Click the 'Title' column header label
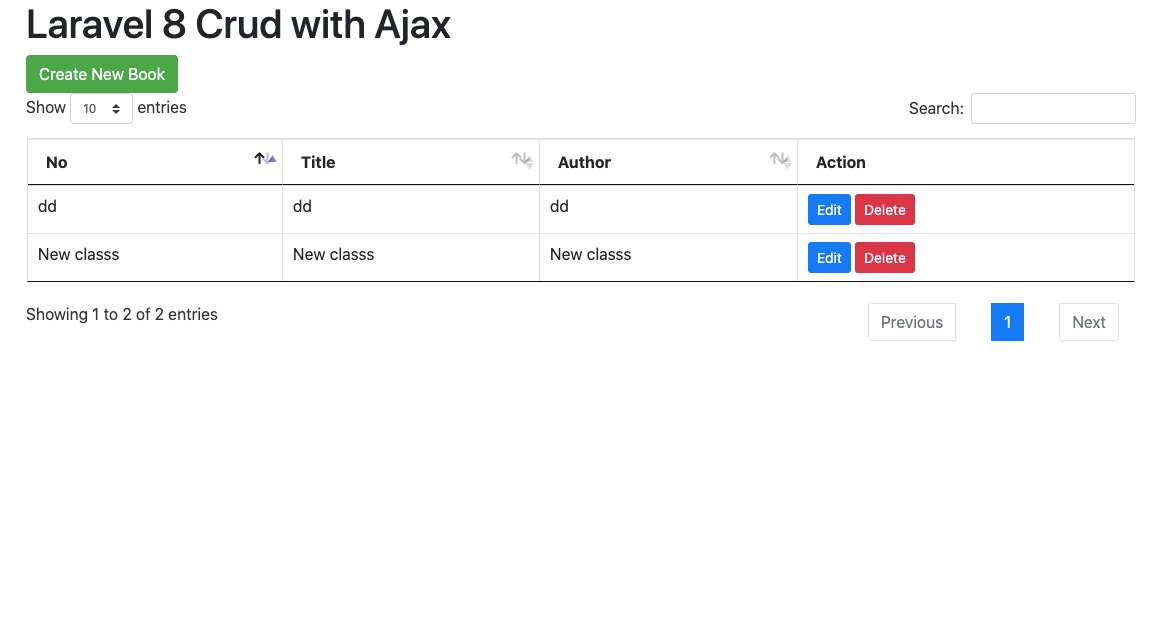 point(318,162)
